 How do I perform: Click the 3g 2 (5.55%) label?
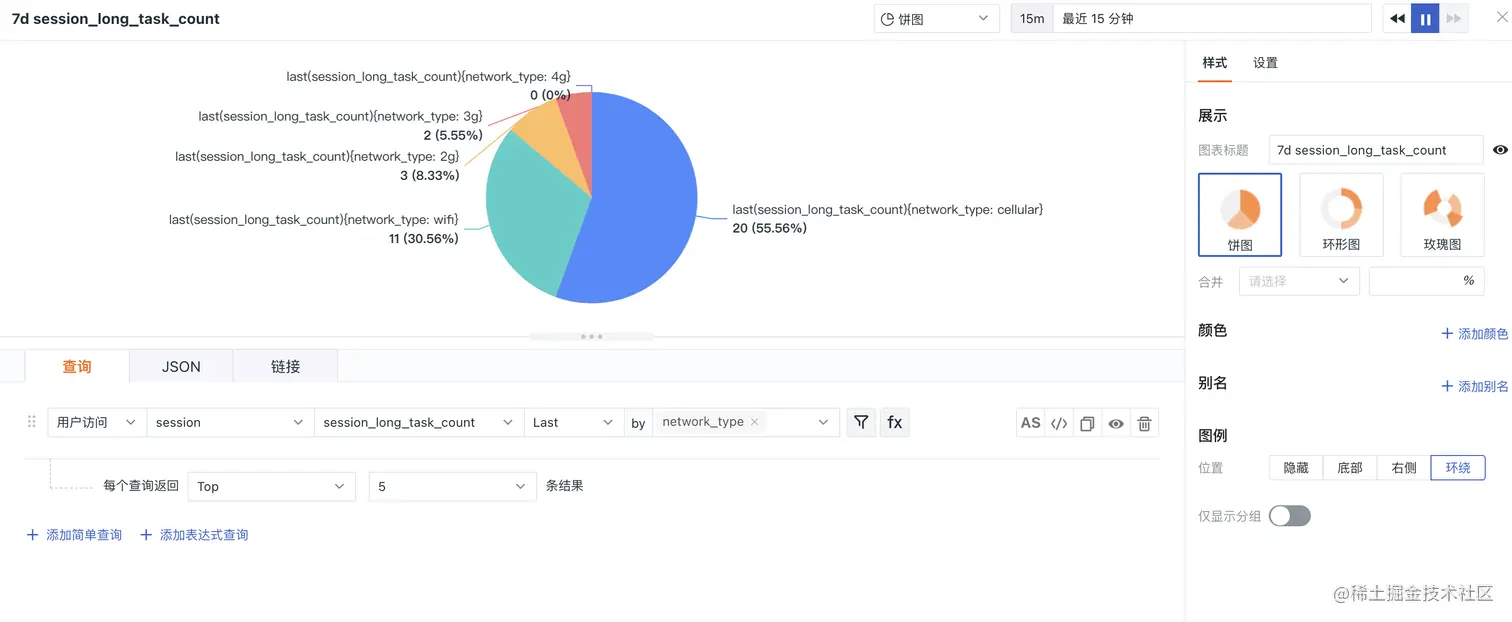pyautogui.click(x=341, y=126)
